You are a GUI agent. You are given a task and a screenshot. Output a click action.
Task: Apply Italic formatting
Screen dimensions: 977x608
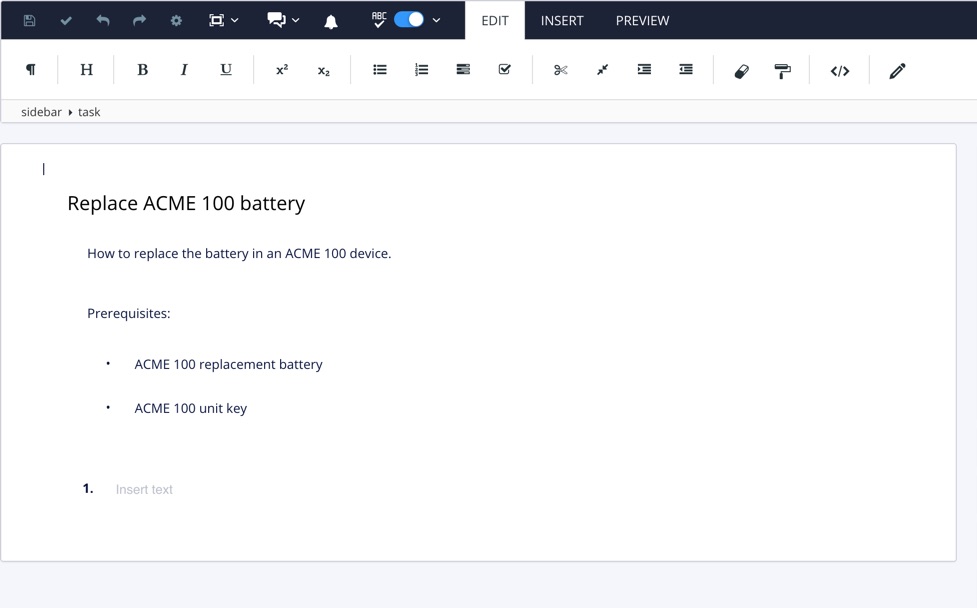click(x=184, y=69)
